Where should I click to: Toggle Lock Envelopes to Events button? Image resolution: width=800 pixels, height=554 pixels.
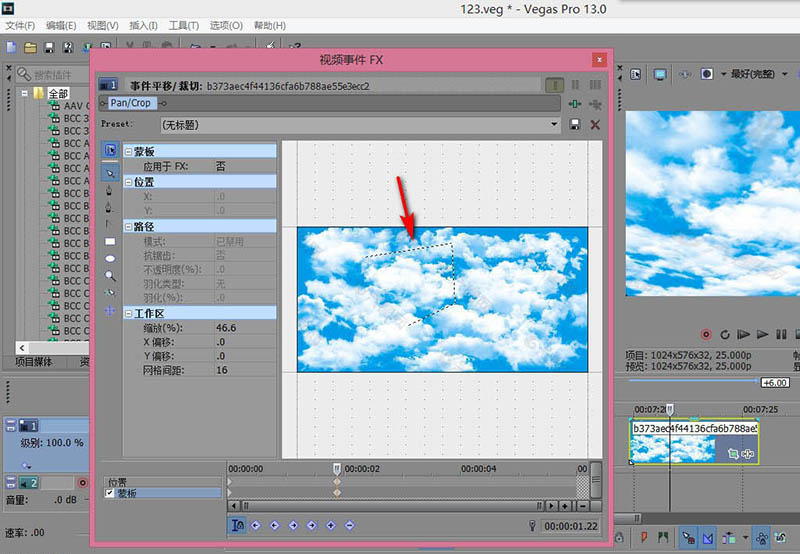click(762, 538)
